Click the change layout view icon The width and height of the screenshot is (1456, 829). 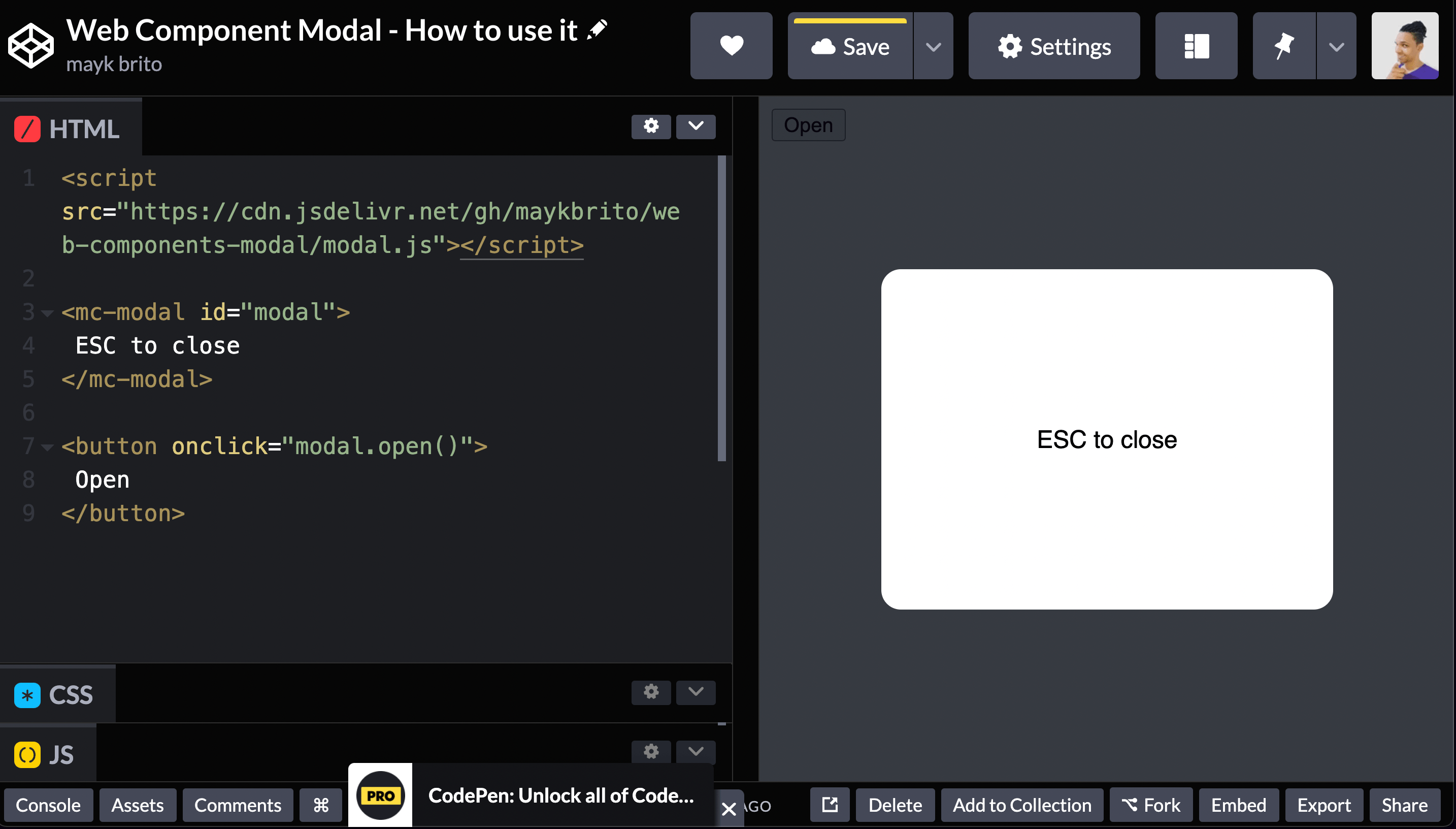point(1196,46)
